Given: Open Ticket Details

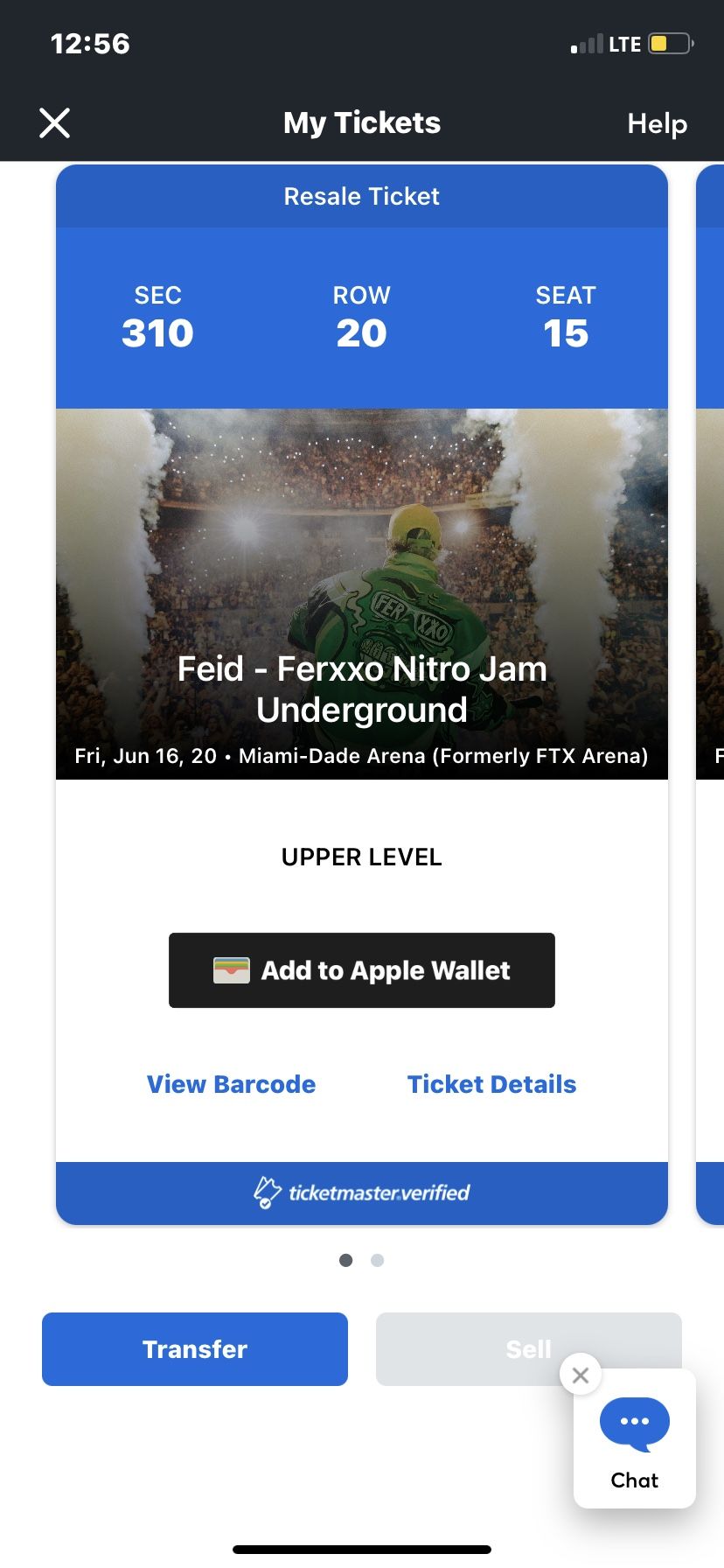Looking at the screenshot, I should point(491,1084).
